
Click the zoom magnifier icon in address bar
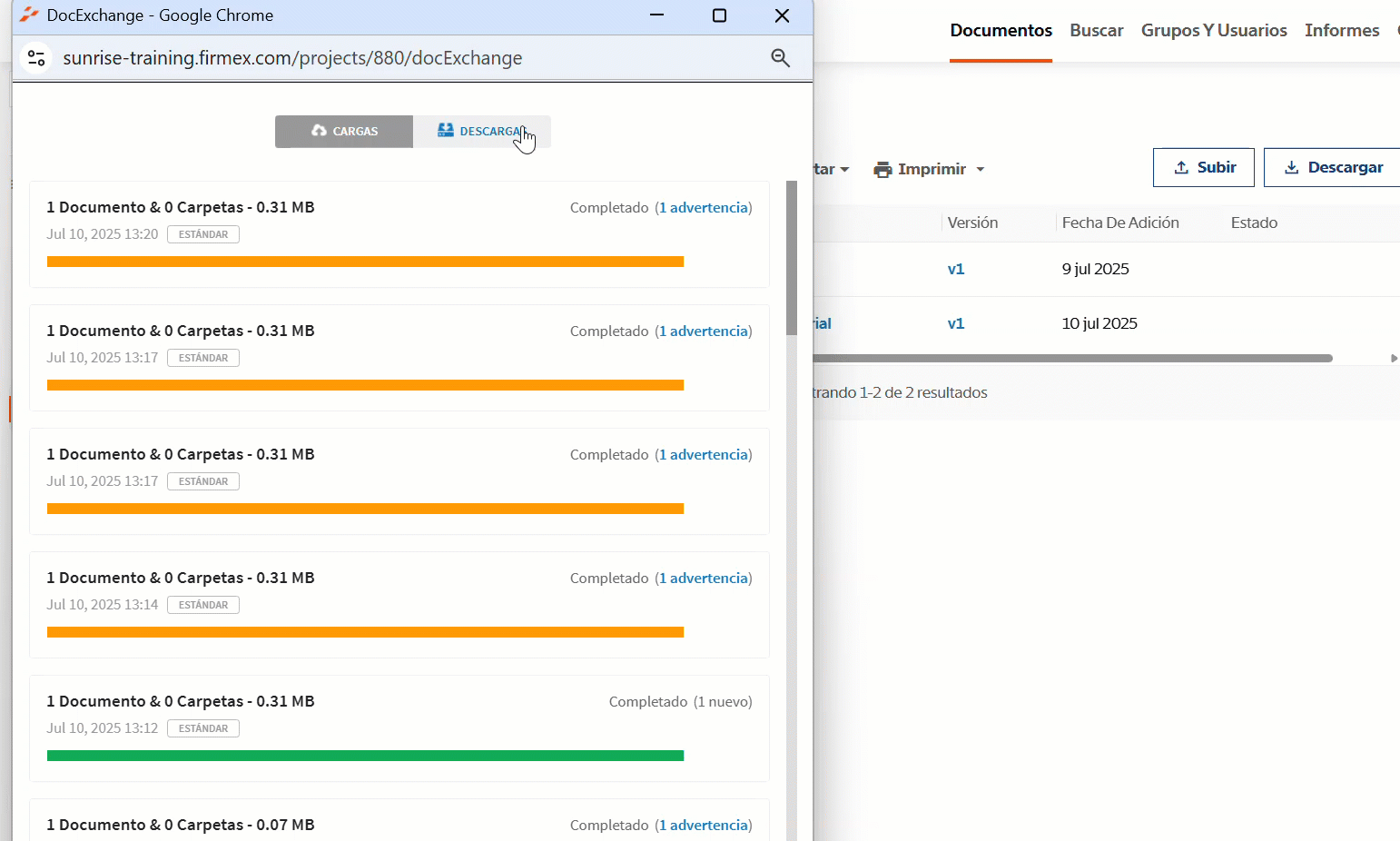point(780,58)
